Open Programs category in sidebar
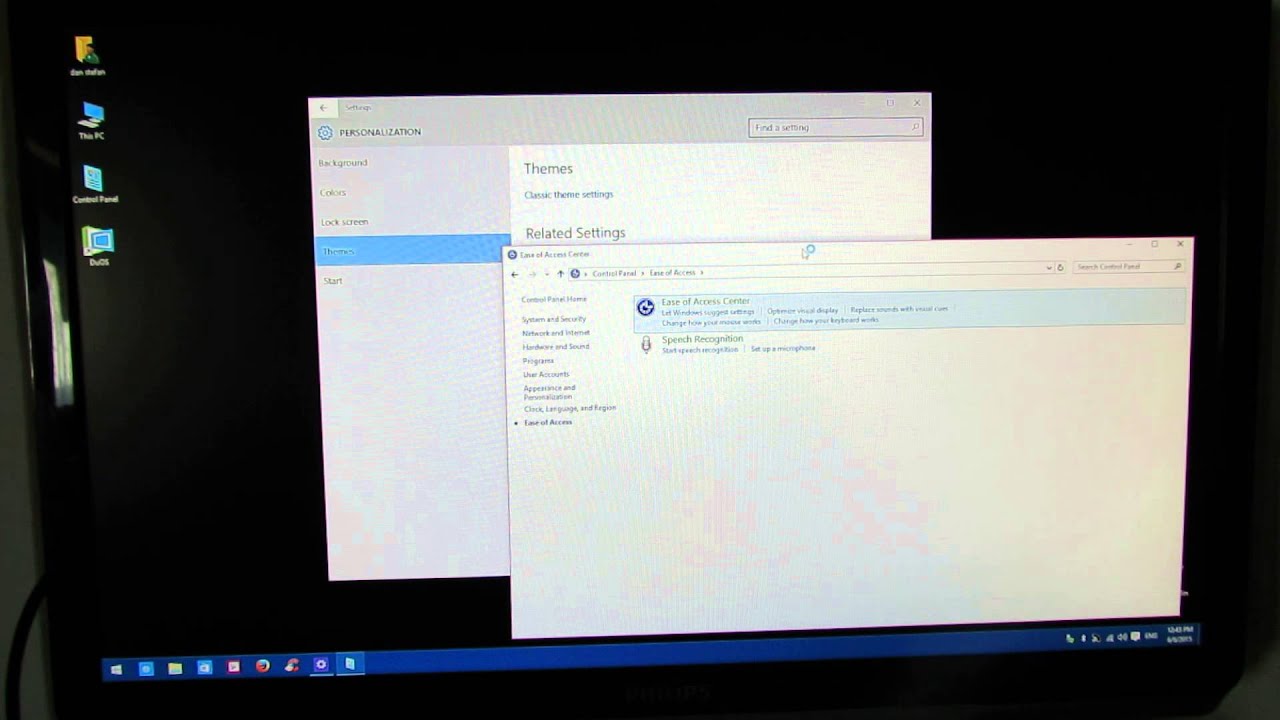 (538, 361)
